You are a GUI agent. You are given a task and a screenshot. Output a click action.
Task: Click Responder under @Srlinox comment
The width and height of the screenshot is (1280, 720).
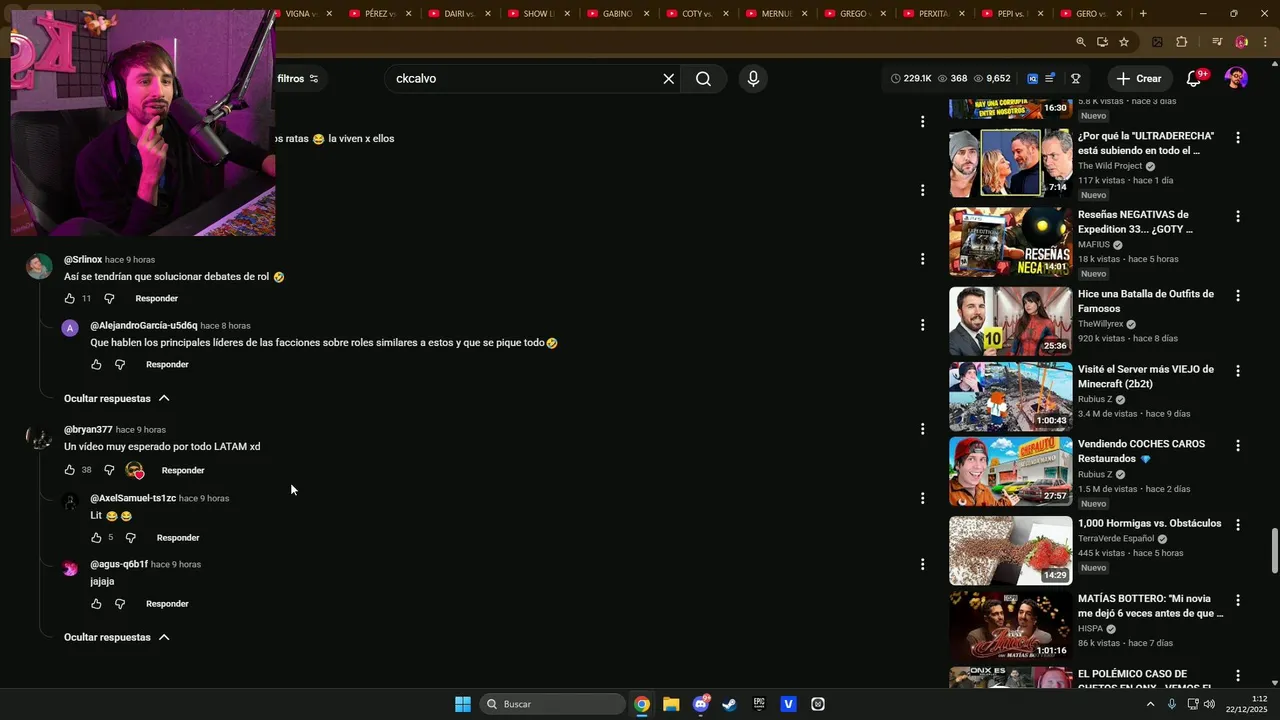pyautogui.click(x=157, y=298)
